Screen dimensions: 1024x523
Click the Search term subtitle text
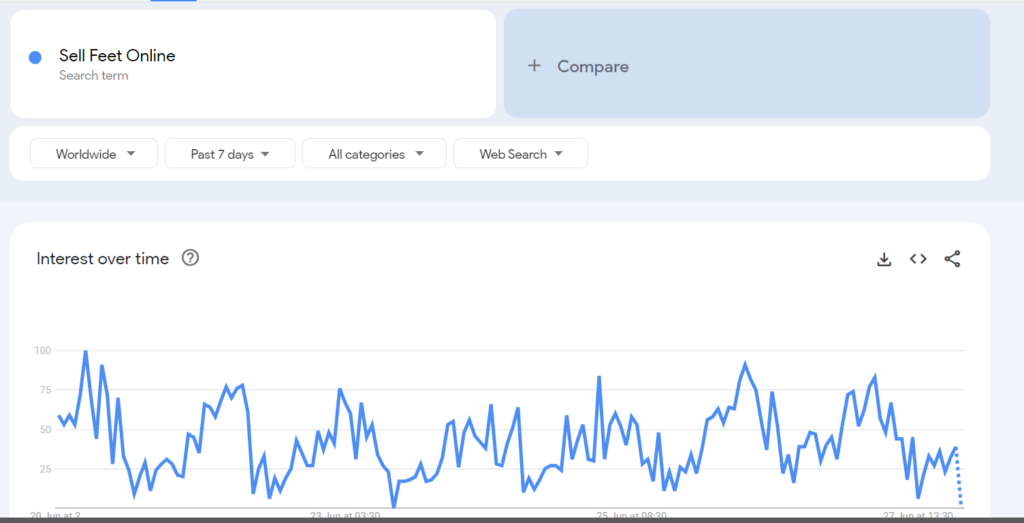[93, 76]
